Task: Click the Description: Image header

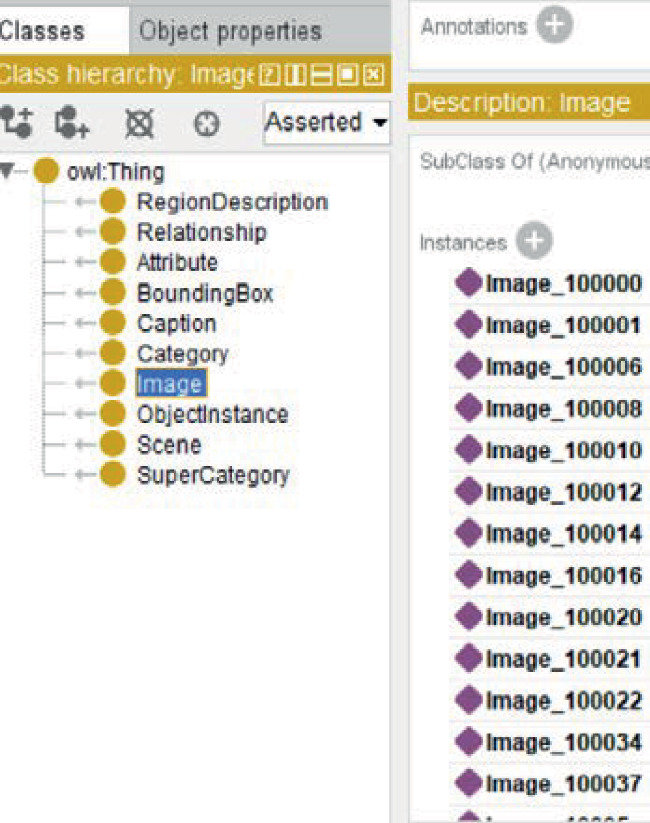Action: [529, 102]
